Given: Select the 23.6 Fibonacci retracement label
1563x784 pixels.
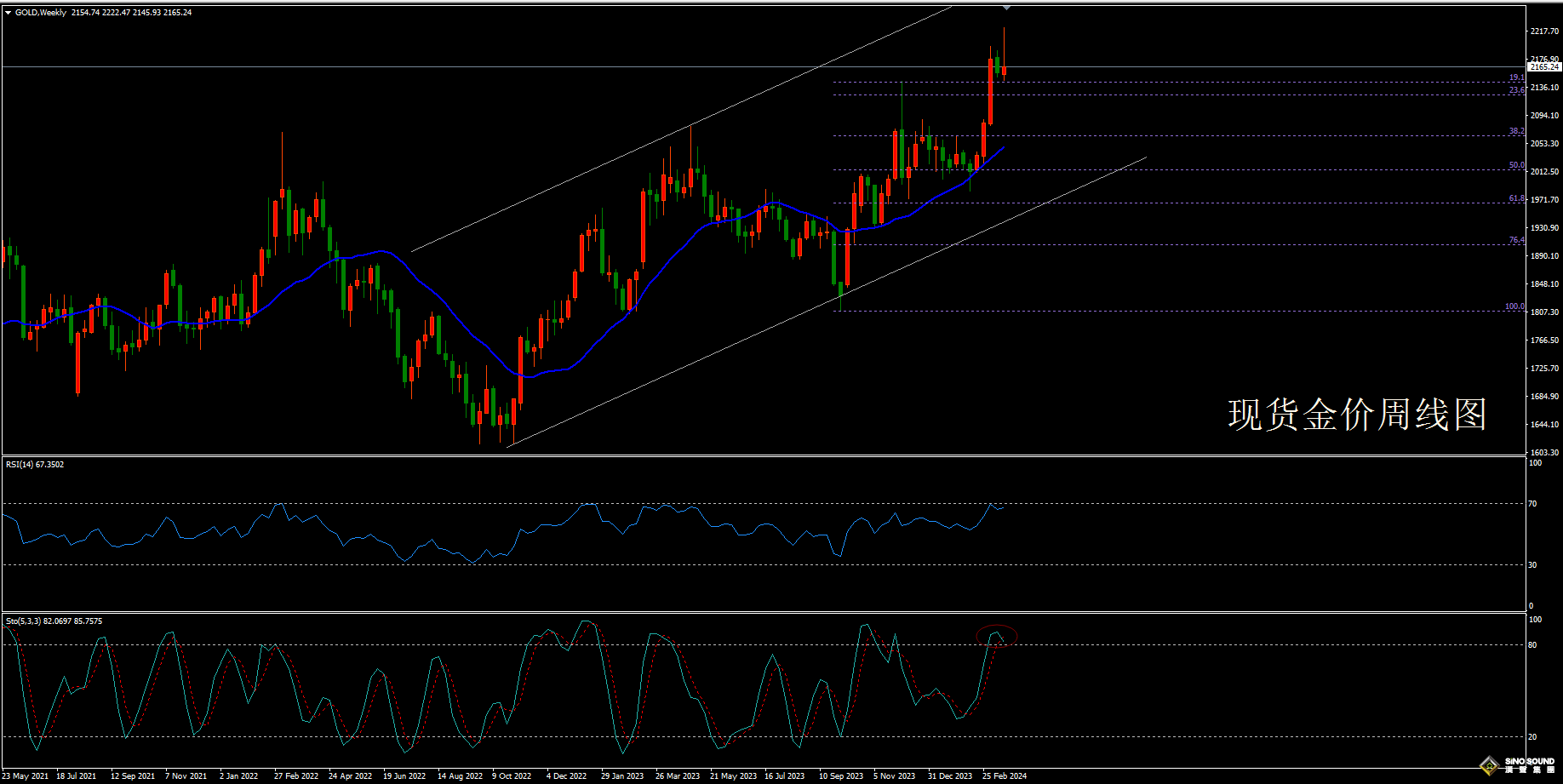Looking at the screenshot, I should pos(1516,90).
